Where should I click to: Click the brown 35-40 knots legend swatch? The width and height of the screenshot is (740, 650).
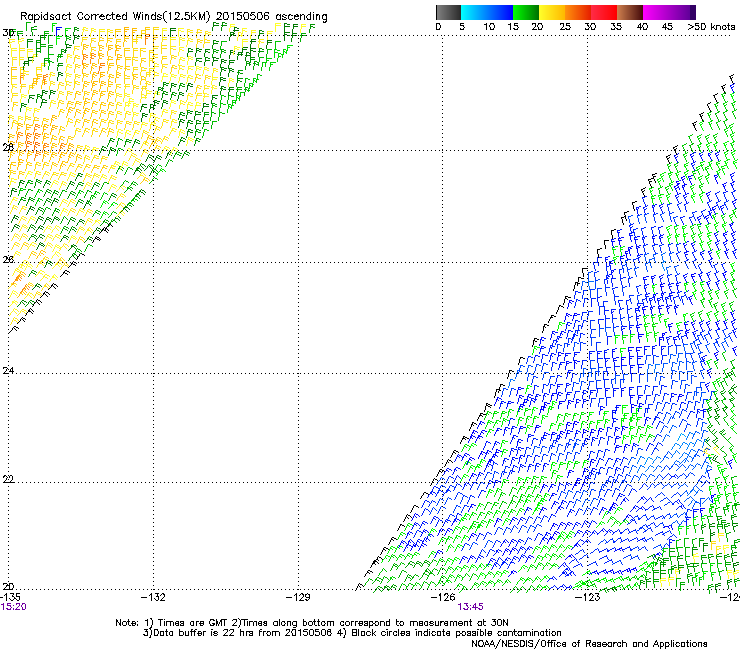(630, 12)
